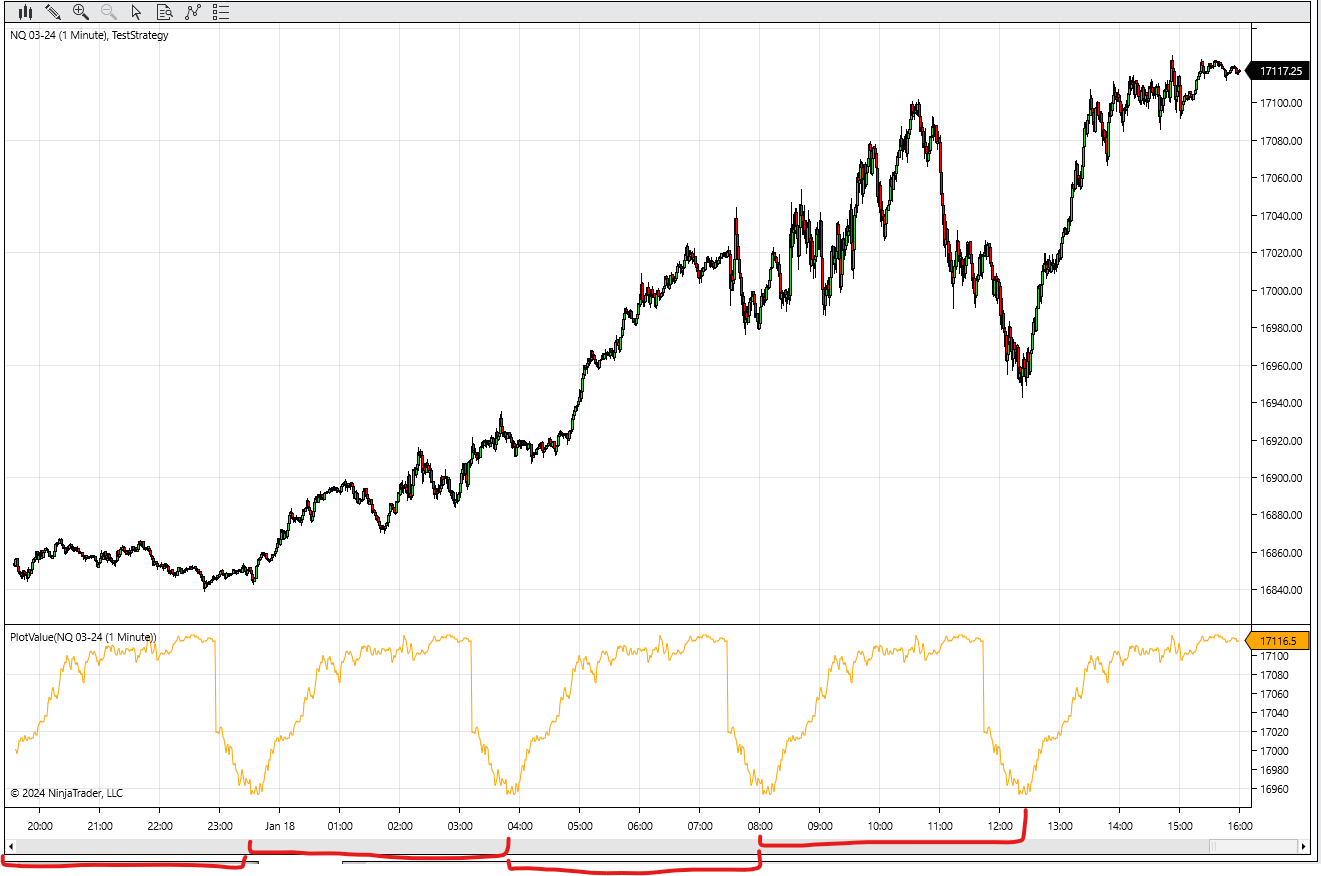Click the NQ 03-24 (1 Minute), TestStrategy label
The height and width of the screenshot is (876, 1321).
89,35
